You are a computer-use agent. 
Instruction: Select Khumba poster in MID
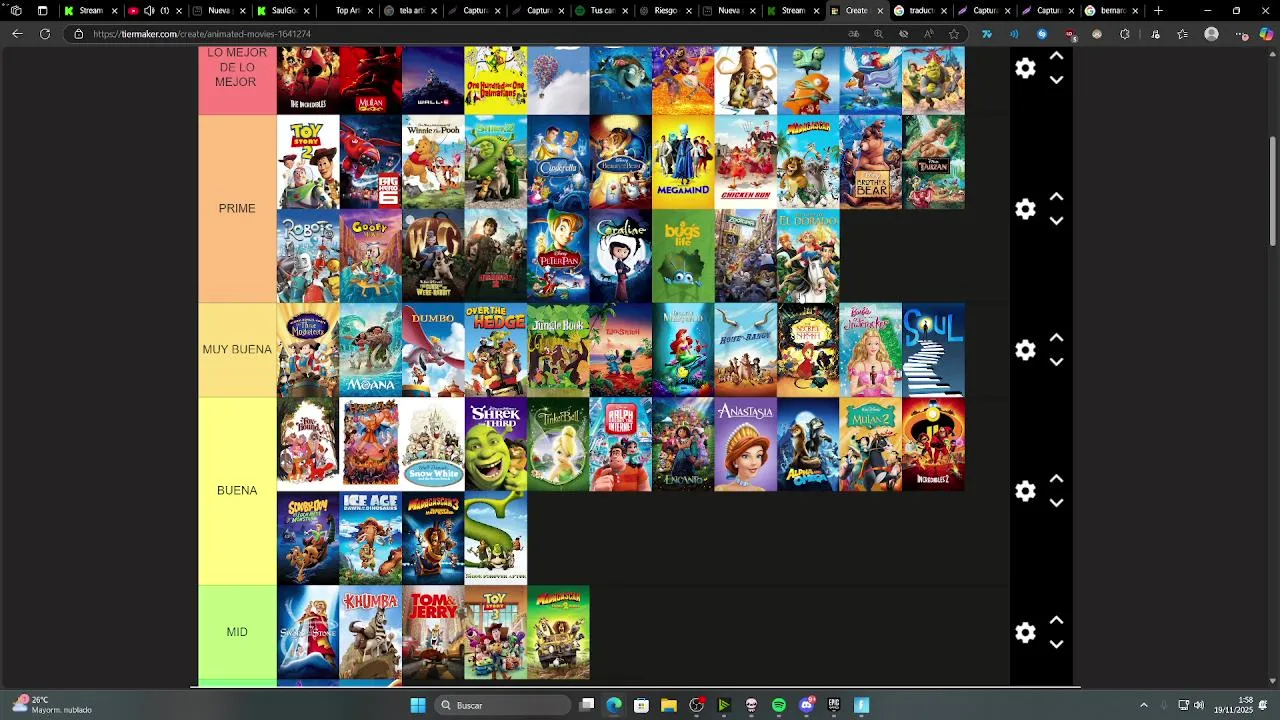370,632
